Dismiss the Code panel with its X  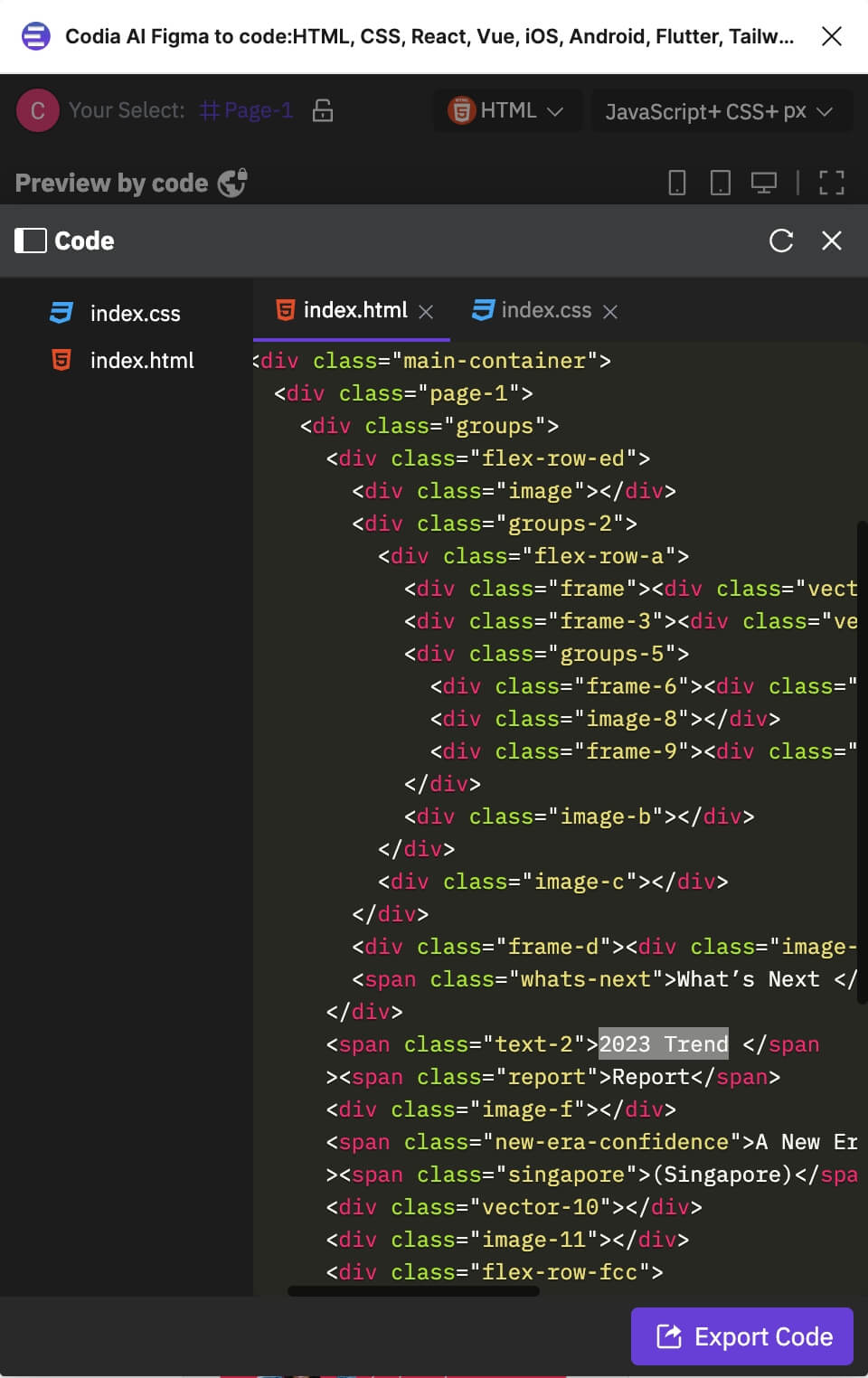coord(831,241)
